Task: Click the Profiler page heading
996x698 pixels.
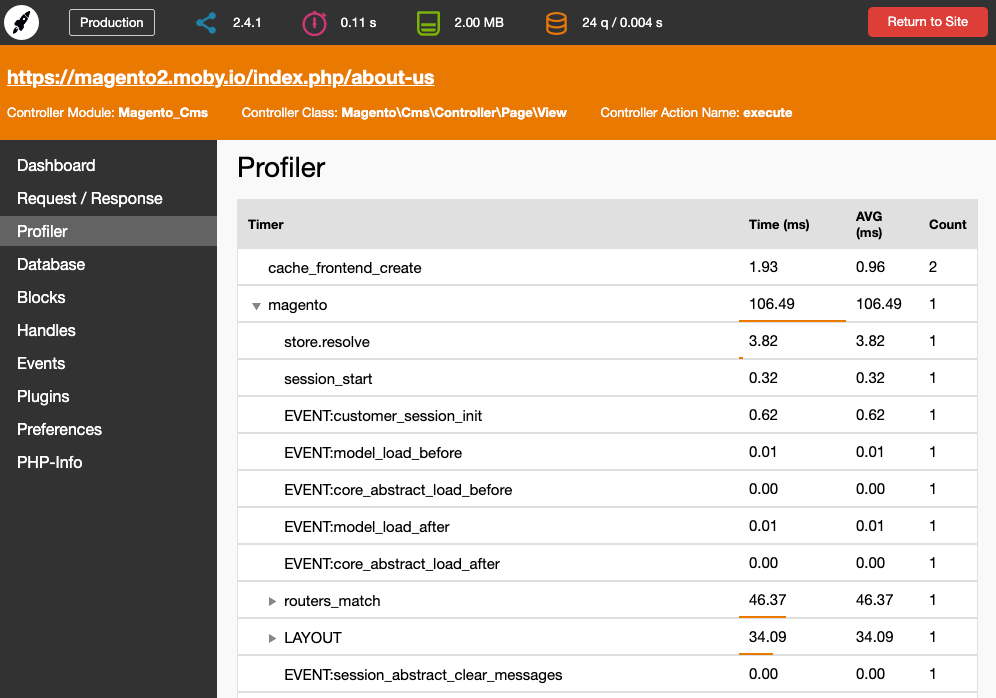Action: [x=281, y=168]
